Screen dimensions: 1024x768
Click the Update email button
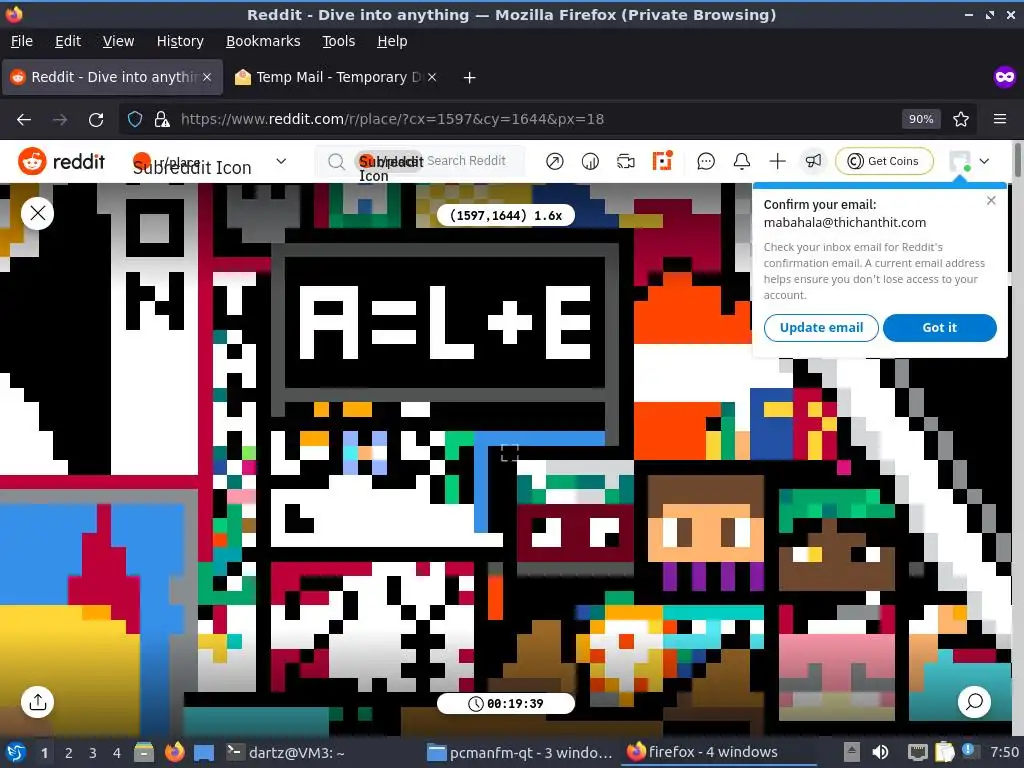pyautogui.click(x=821, y=328)
